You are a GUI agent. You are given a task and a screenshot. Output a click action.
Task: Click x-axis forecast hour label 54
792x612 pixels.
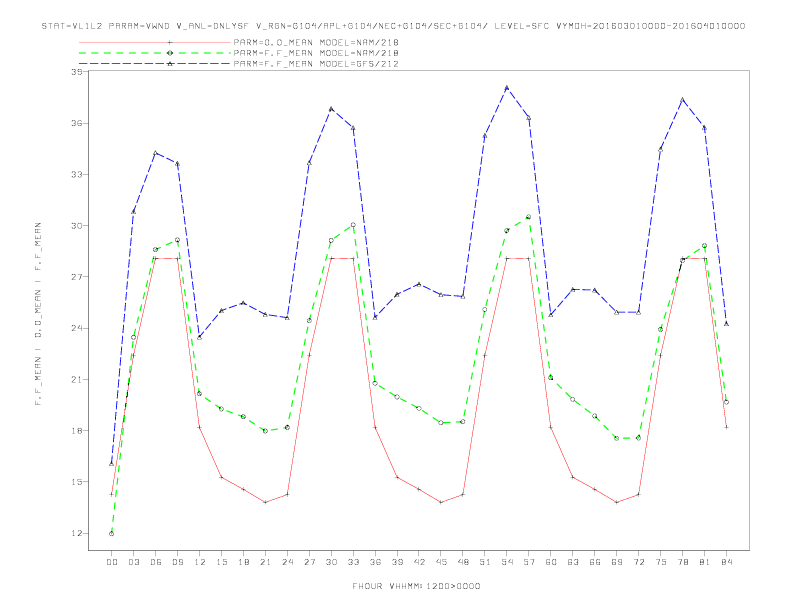click(507, 562)
